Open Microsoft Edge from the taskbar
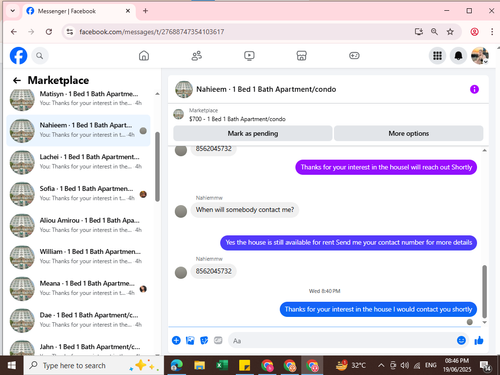This screenshot has height=375, width=500. coord(177,365)
